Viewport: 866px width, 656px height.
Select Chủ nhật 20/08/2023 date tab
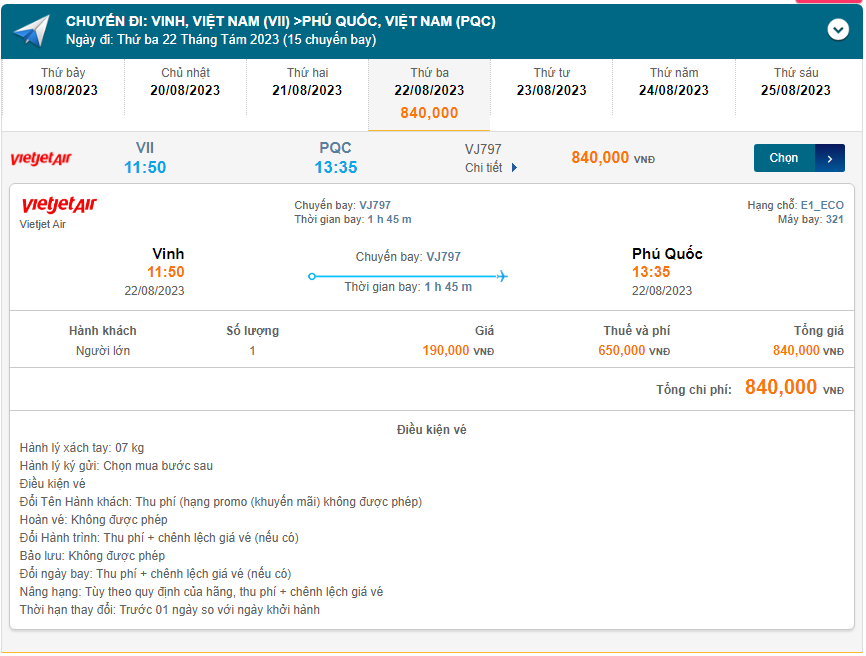185,82
